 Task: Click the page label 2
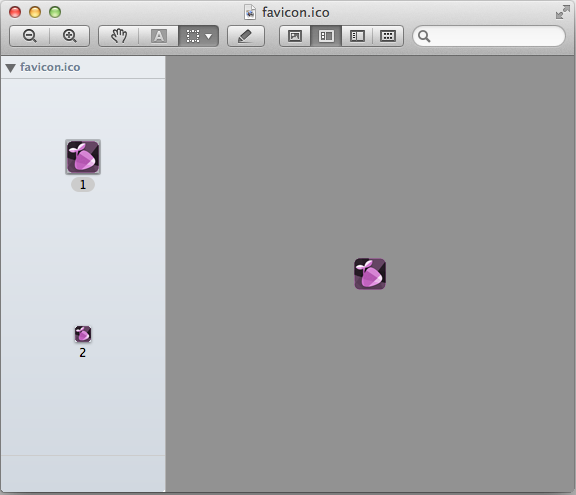click(83, 353)
